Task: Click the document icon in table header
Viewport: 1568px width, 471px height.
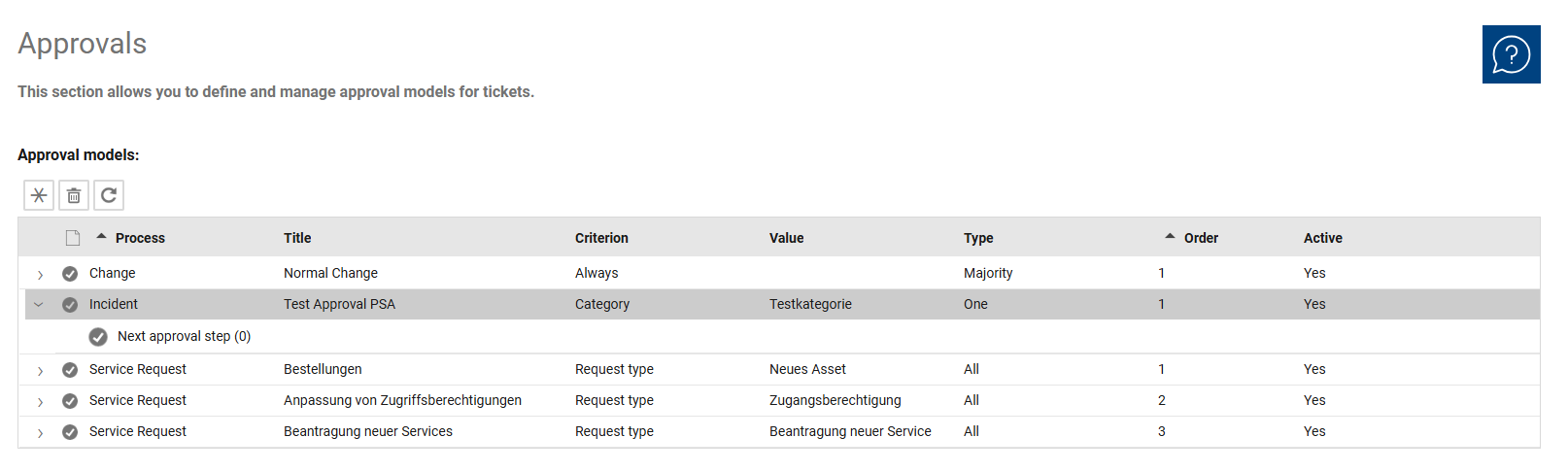Action: pos(73,238)
